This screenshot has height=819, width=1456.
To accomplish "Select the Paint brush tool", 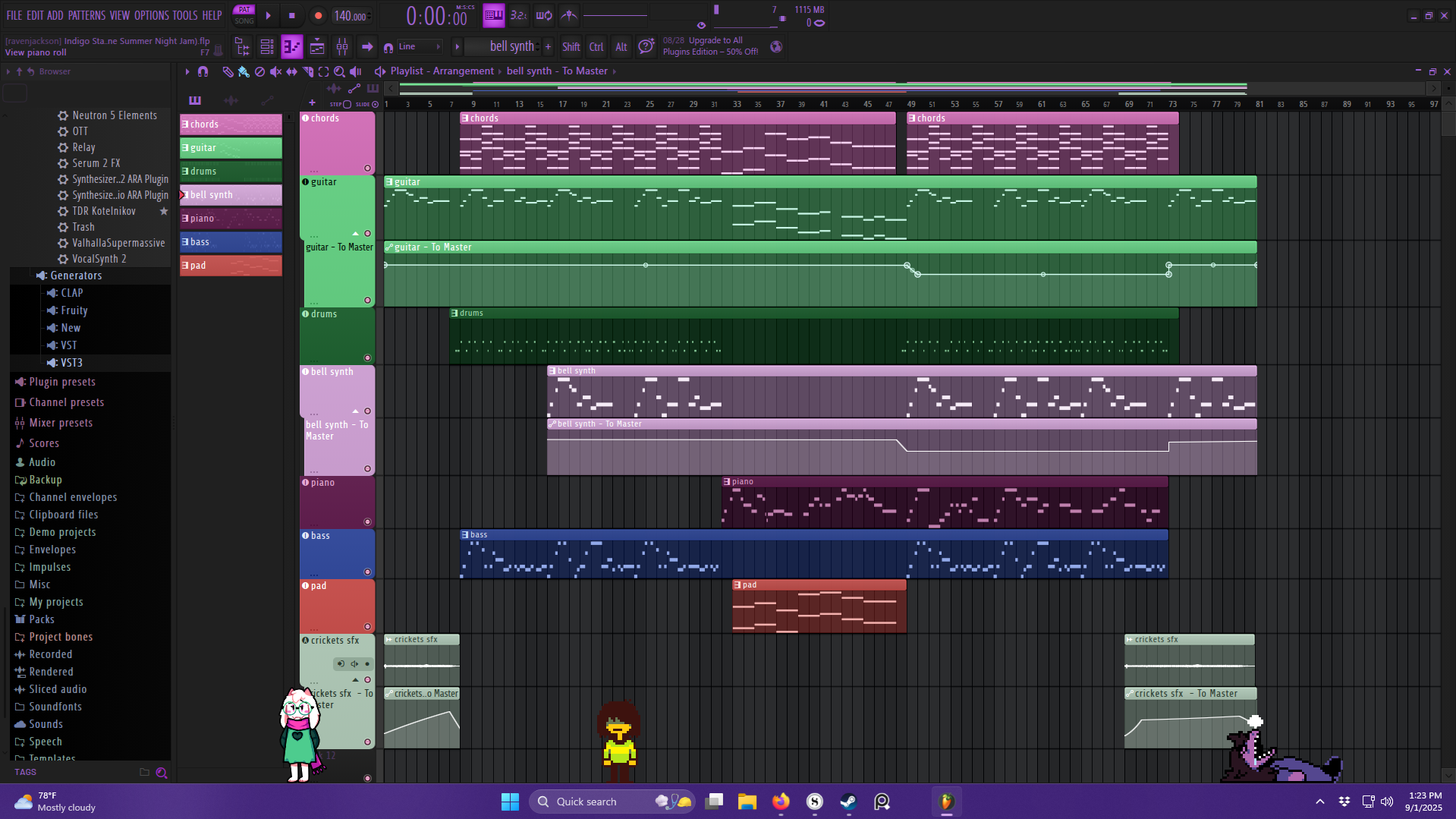I will [244, 71].
